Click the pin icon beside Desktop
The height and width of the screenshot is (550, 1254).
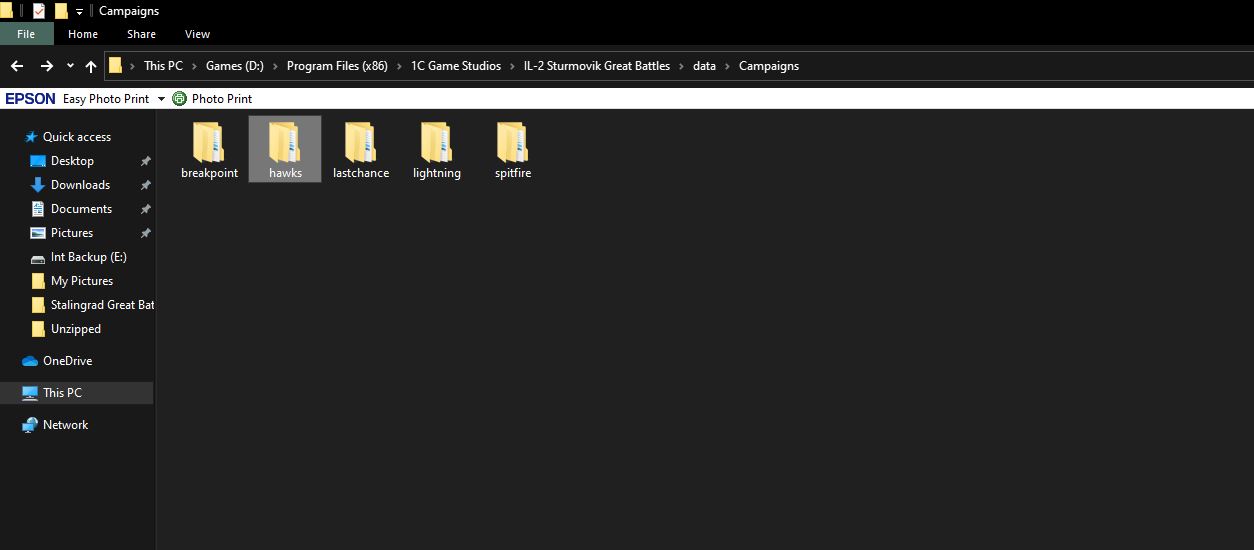pos(145,161)
